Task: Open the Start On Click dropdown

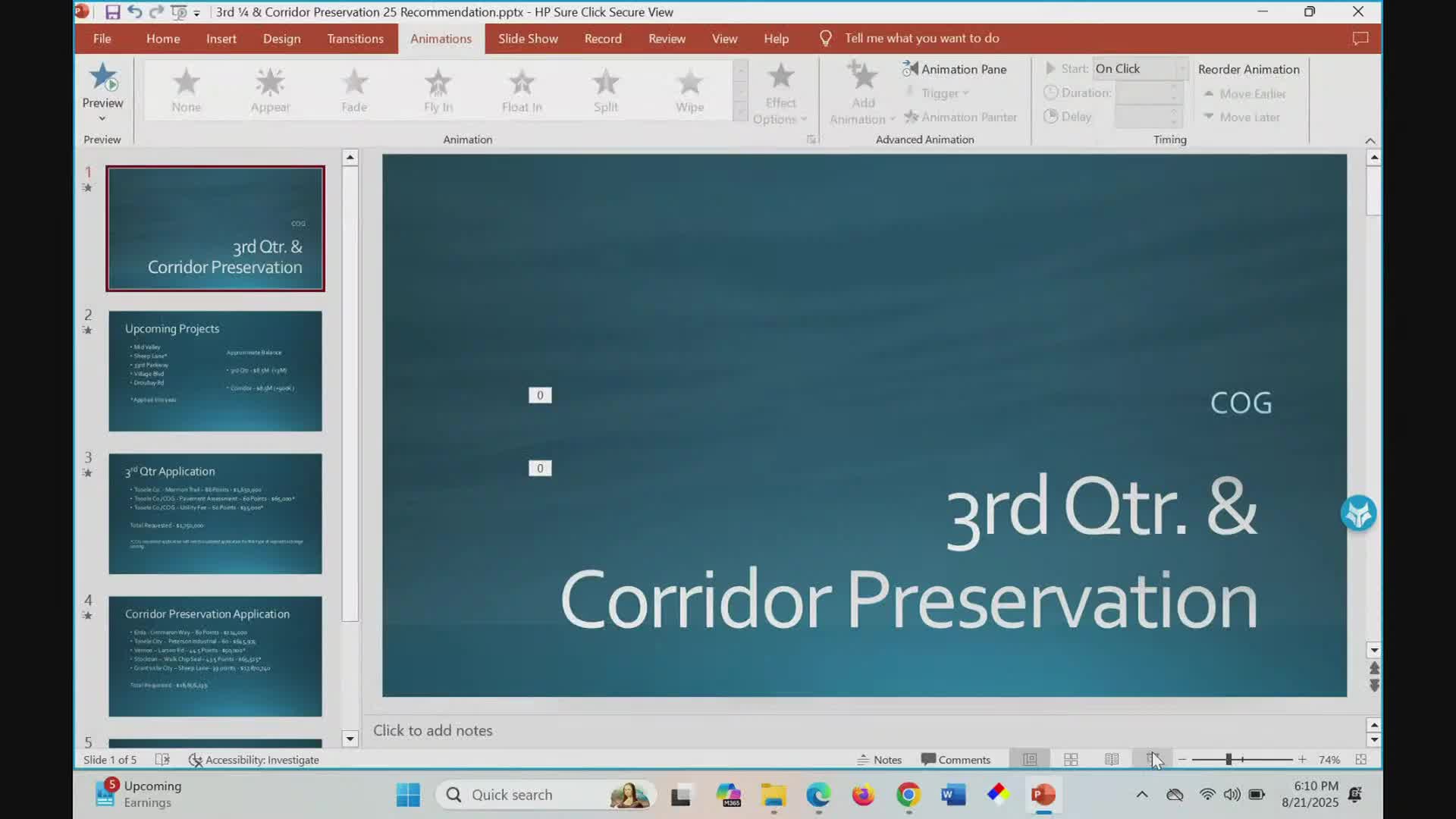Action: (x=1181, y=68)
